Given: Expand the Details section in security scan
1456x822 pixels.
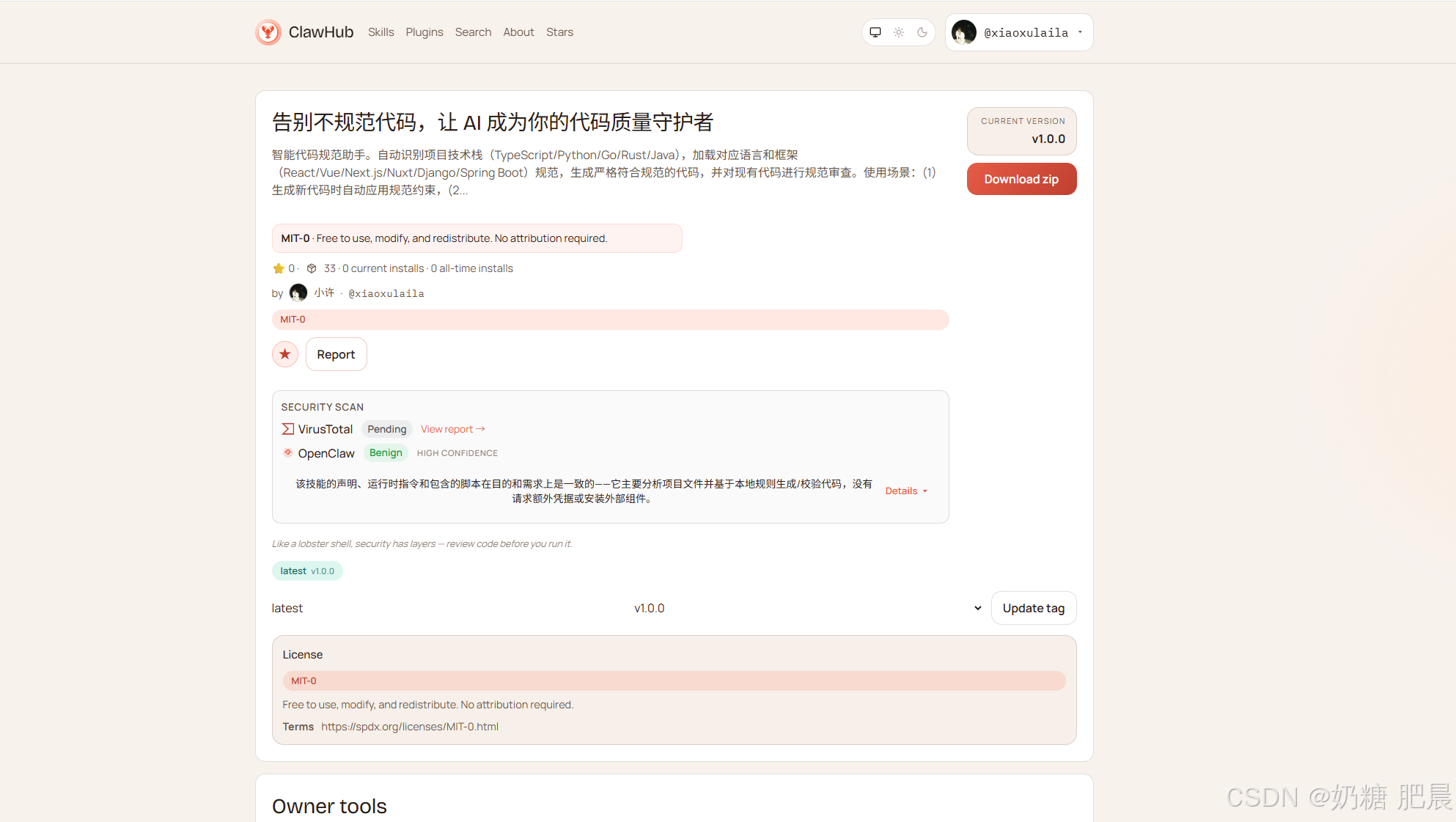Looking at the screenshot, I should 905,491.
